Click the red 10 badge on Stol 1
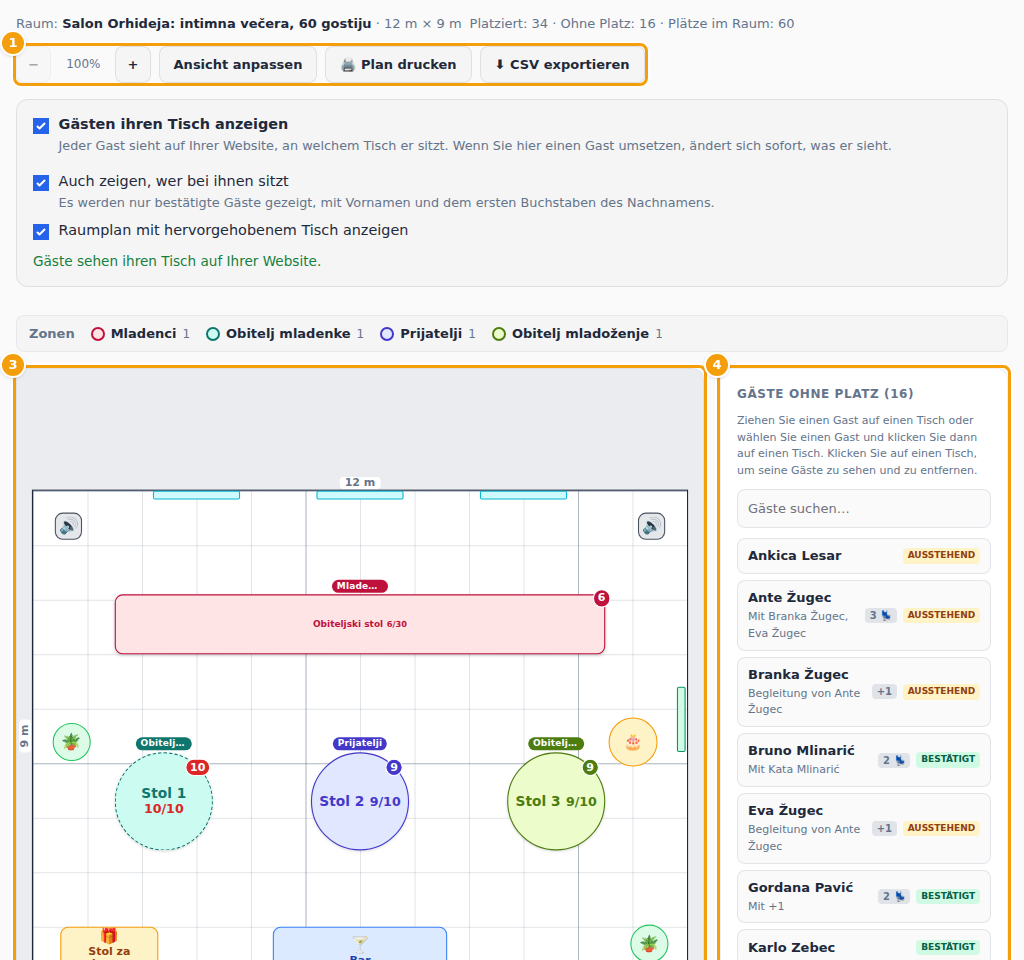 [x=198, y=767]
